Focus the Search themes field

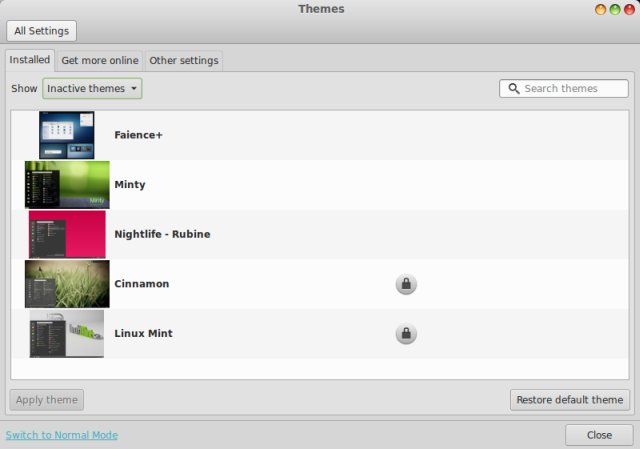pos(564,89)
